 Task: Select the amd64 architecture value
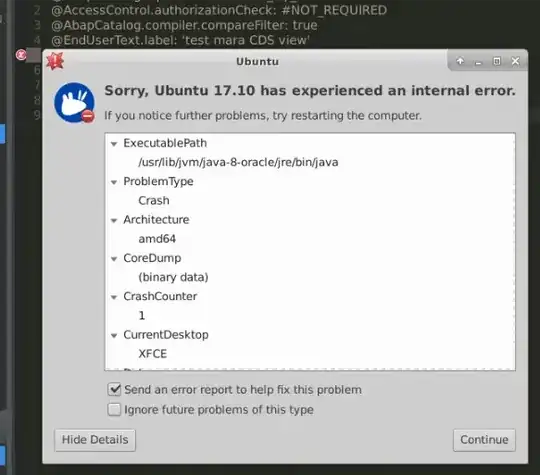pos(157,239)
